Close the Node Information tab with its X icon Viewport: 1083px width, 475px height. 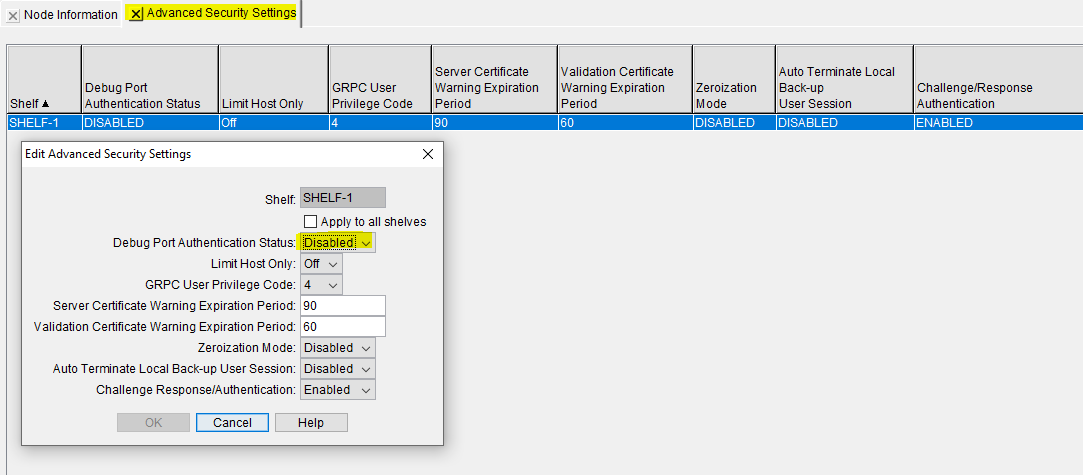click(x=13, y=15)
